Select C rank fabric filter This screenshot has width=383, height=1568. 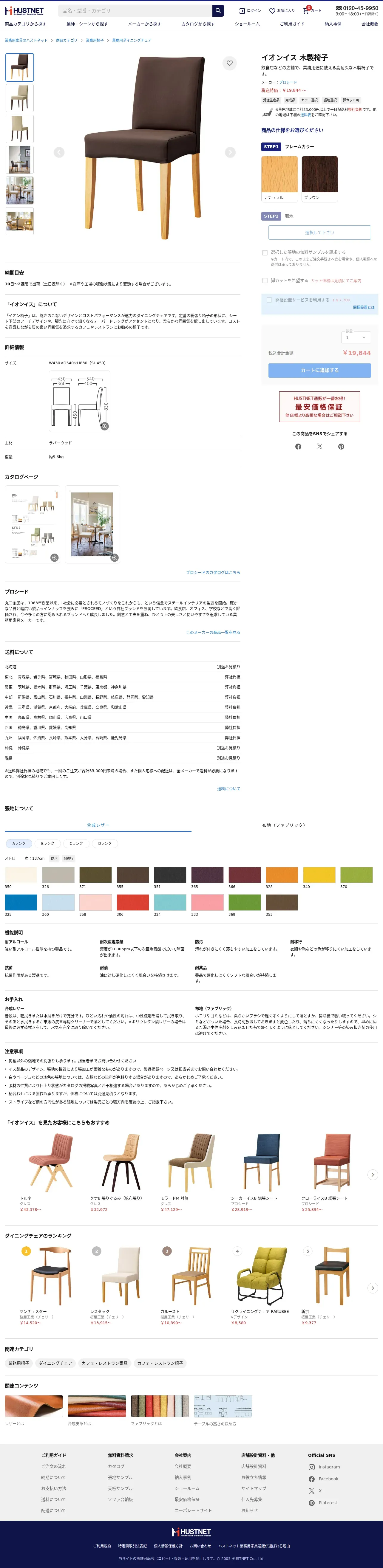76,844
